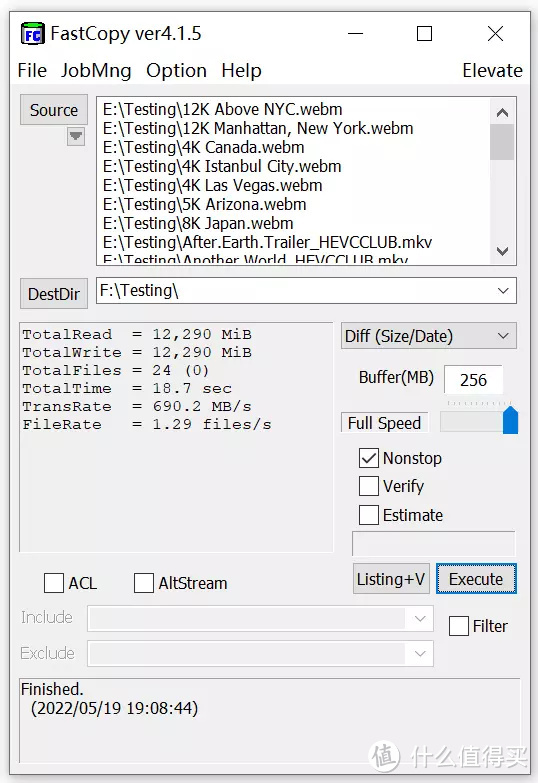Tick the ACL checkbox
Screen dimensions: 538x783
[54, 583]
